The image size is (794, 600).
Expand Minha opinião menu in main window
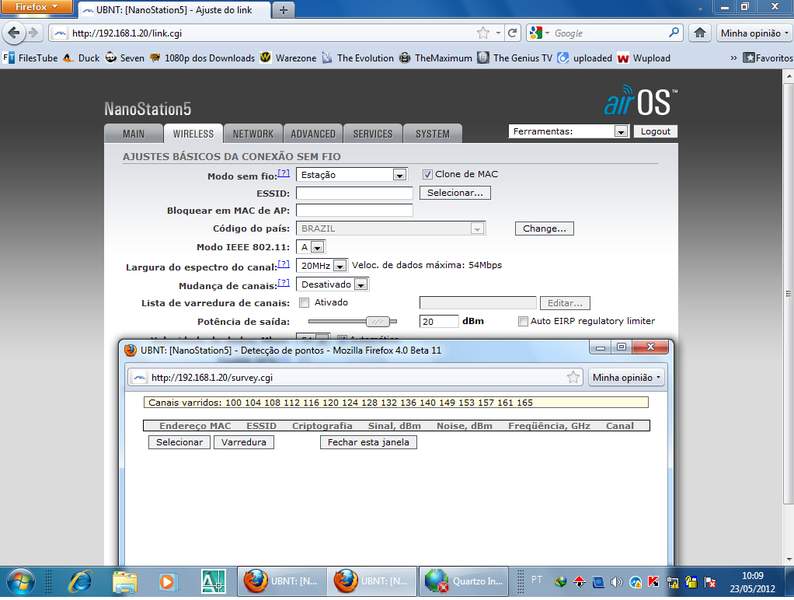(x=755, y=33)
